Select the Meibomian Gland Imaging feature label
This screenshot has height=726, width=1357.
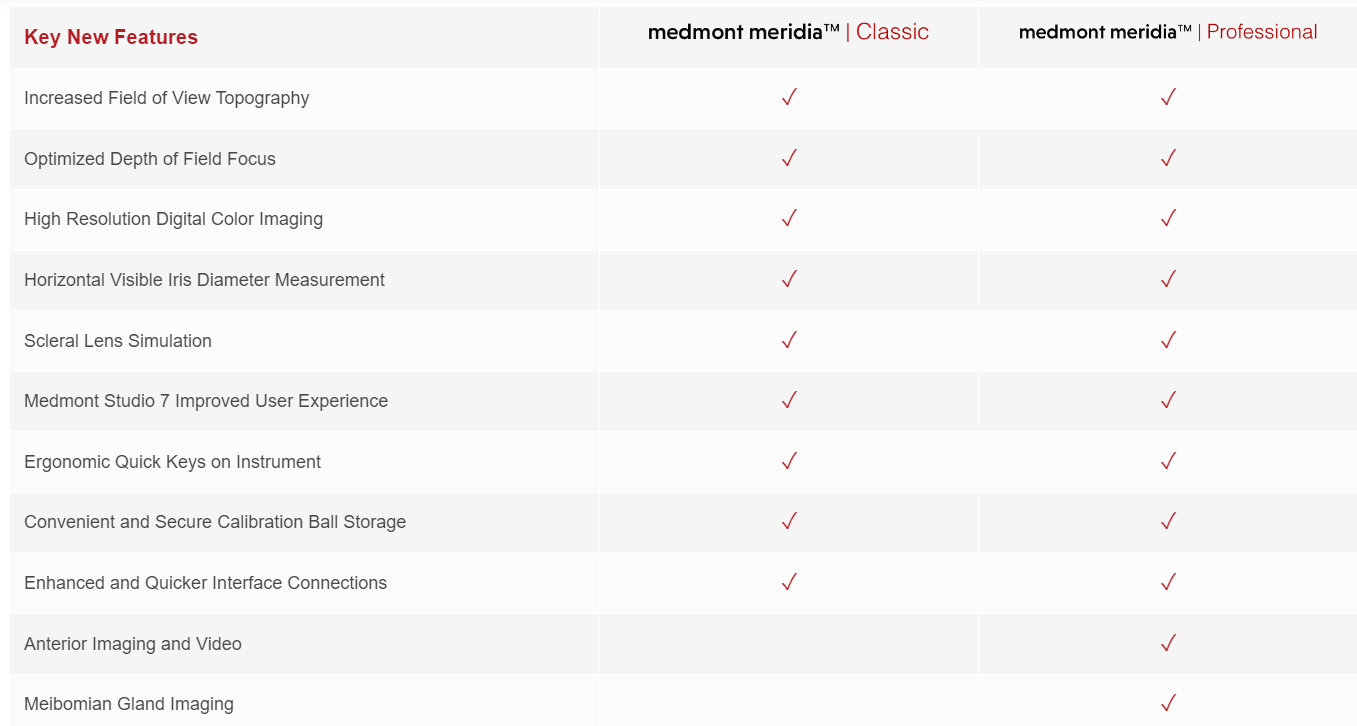129,704
